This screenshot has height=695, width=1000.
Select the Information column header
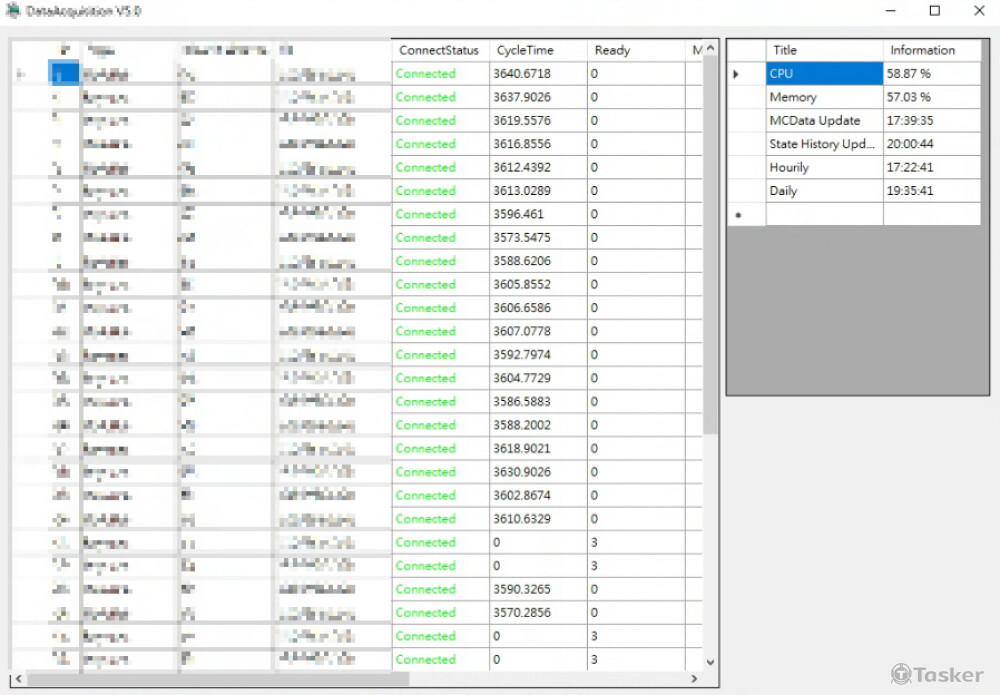click(x=931, y=50)
